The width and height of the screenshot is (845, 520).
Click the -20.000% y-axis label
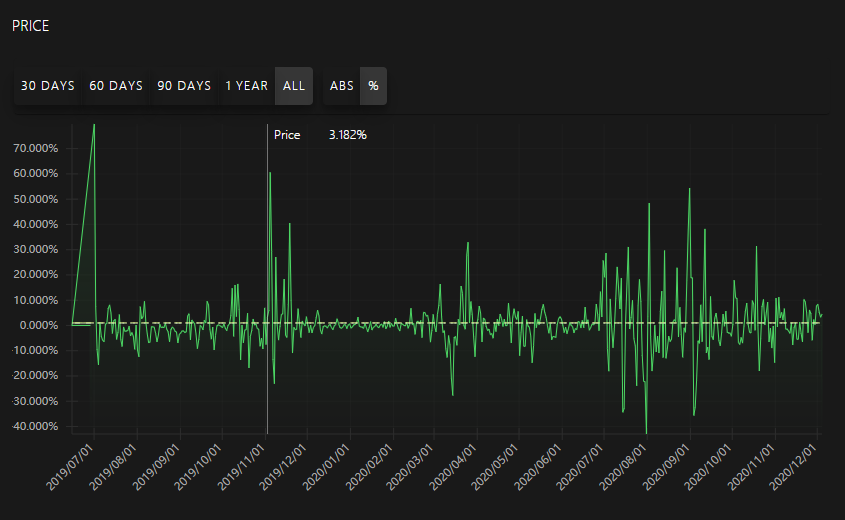[34, 376]
